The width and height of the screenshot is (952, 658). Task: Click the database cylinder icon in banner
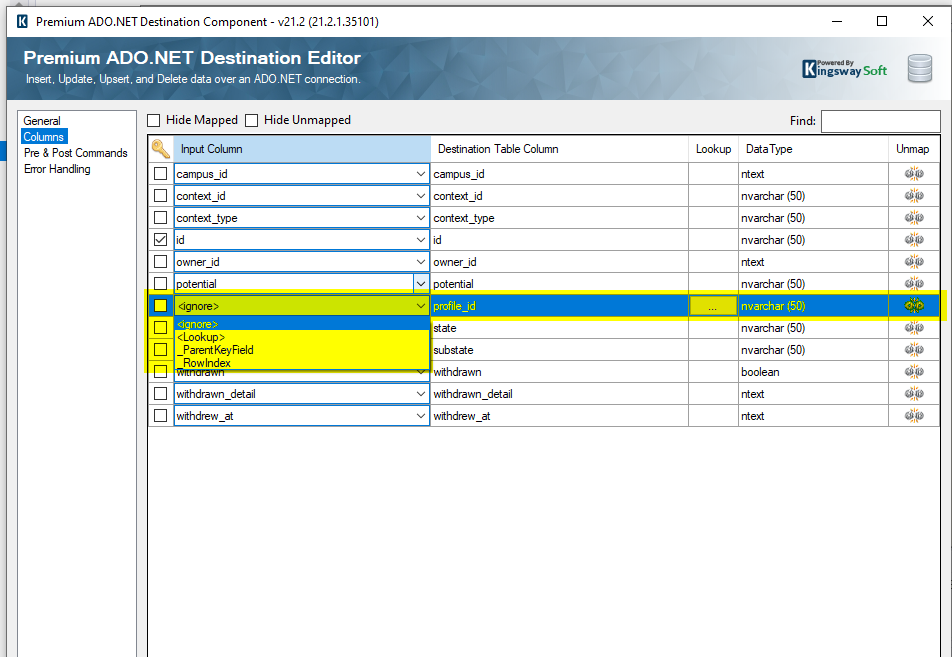click(919, 69)
